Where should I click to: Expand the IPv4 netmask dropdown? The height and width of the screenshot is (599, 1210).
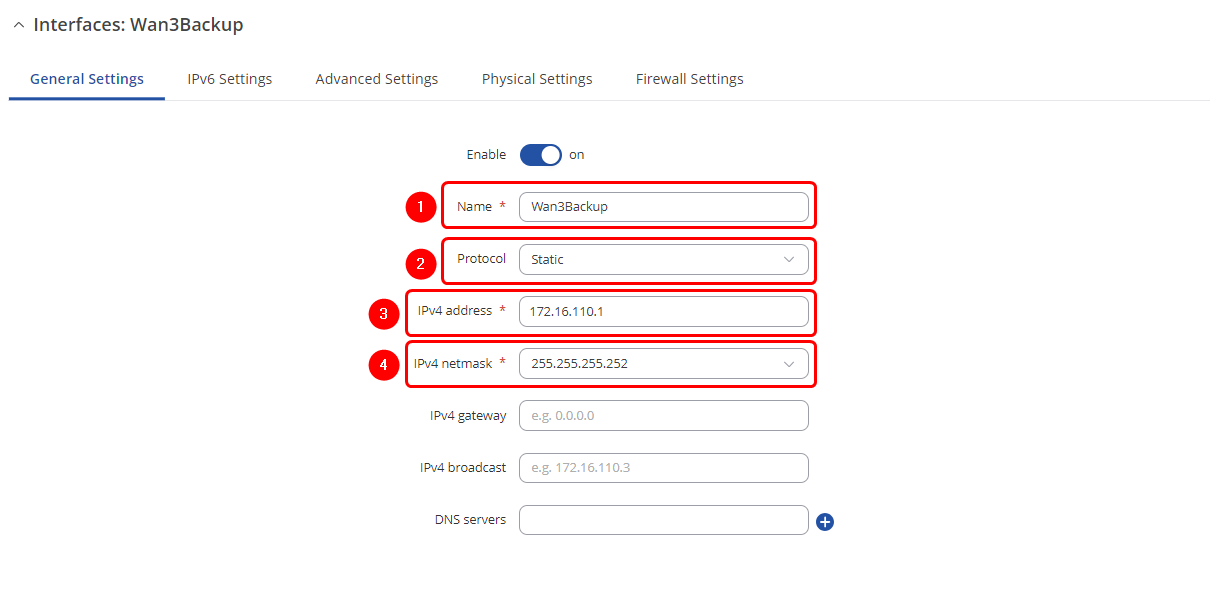click(663, 363)
